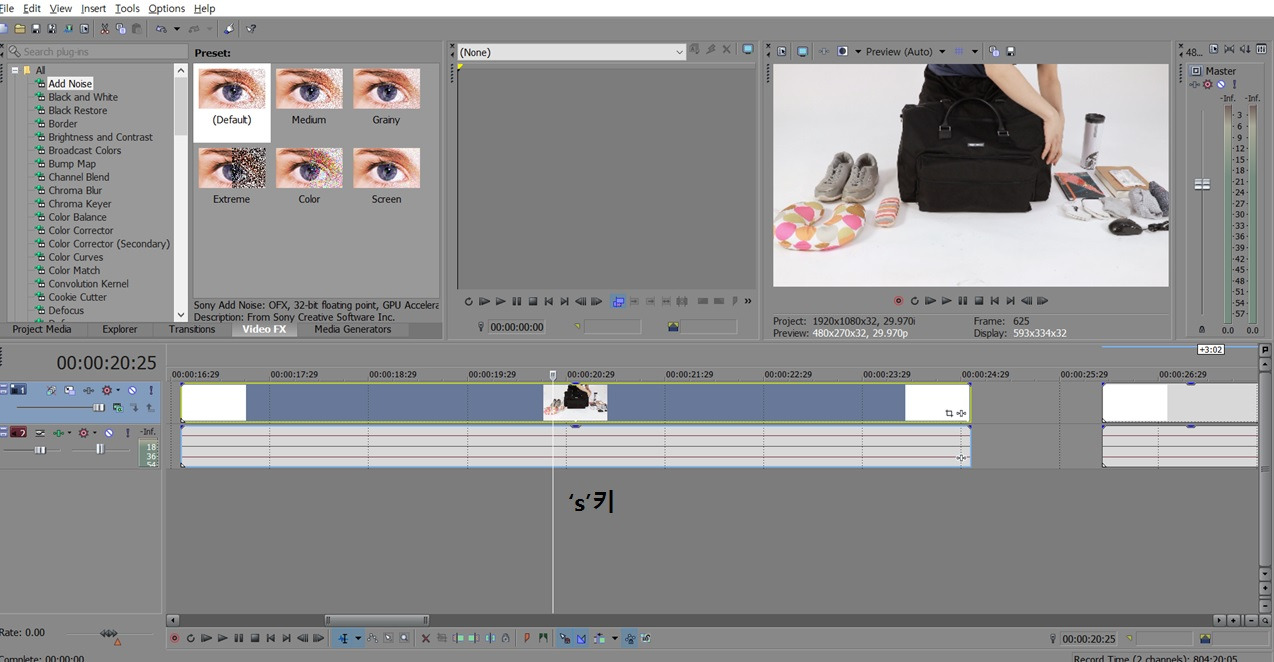This screenshot has width=1274, height=662.
Task: Click Insert Region icon in bottom toolbar
Action: pyautogui.click(x=543, y=638)
